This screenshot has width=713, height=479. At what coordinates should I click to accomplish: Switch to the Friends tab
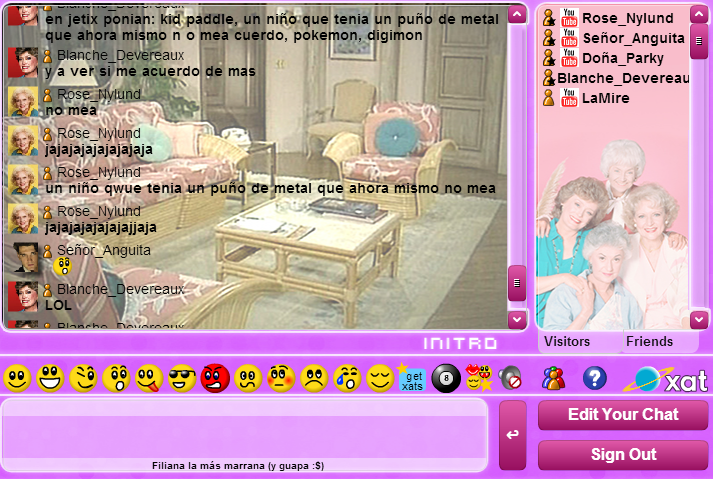(x=649, y=342)
